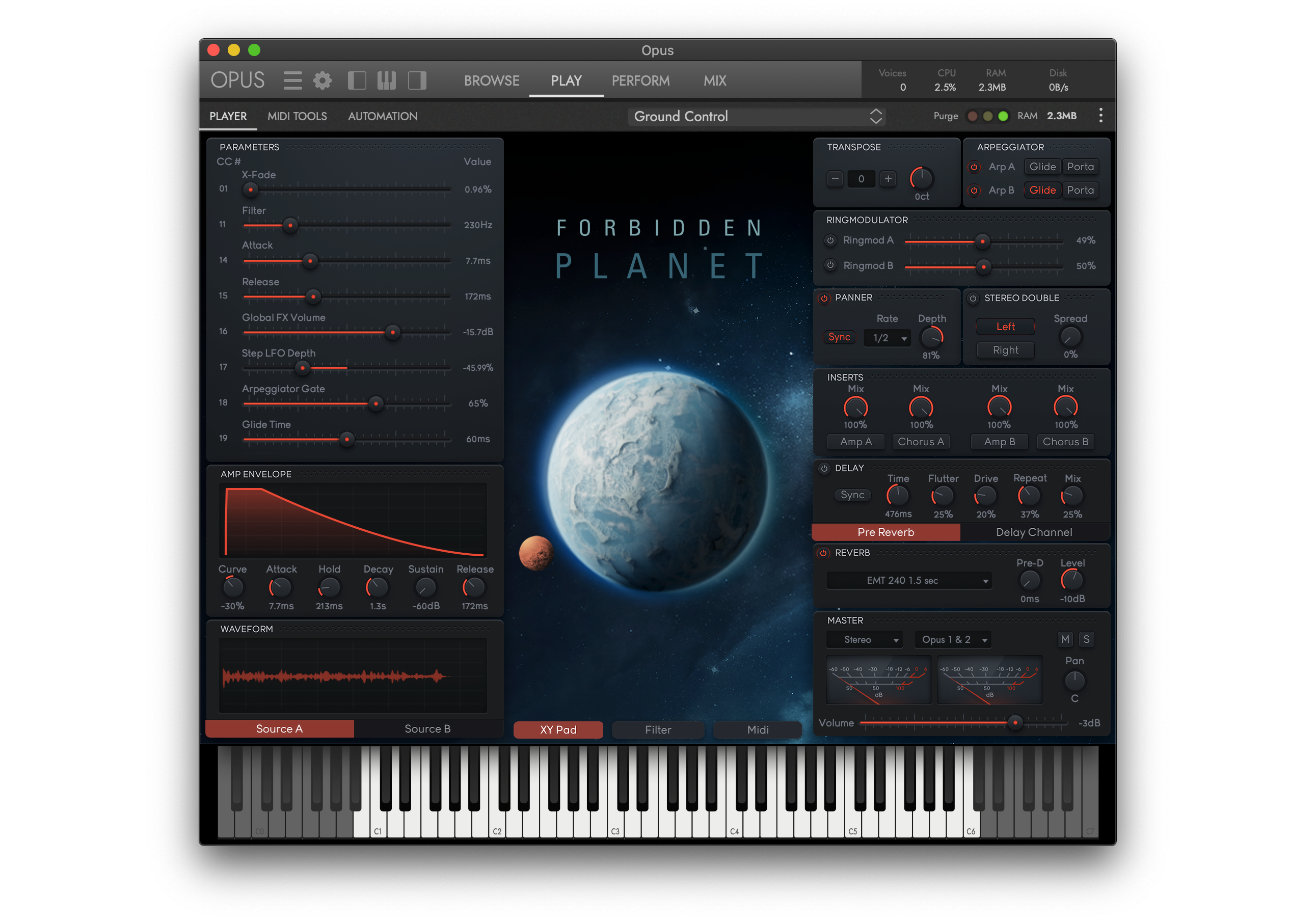Toggle Ringmod B power button

pyautogui.click(x=830, y=265)
